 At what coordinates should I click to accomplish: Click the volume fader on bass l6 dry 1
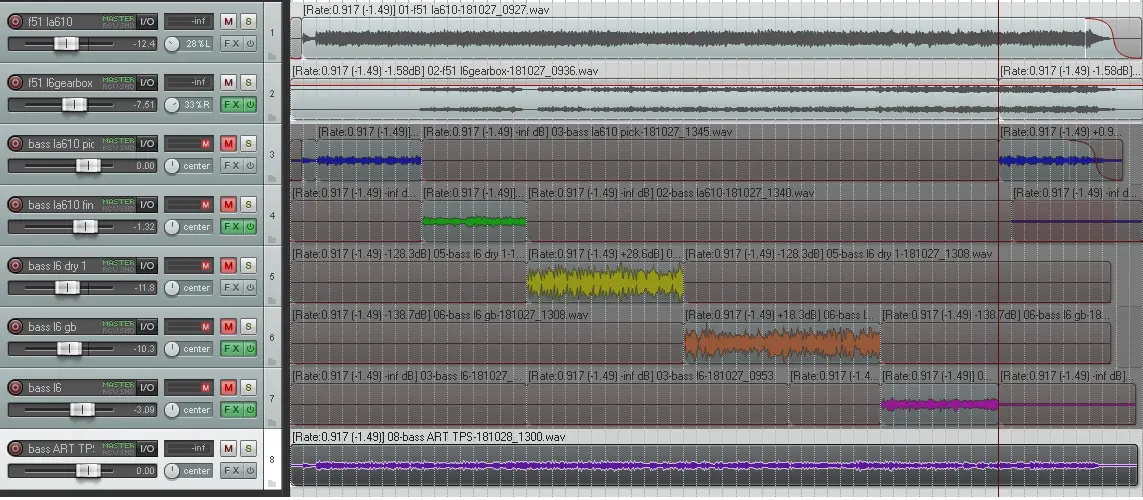[67, 288]
